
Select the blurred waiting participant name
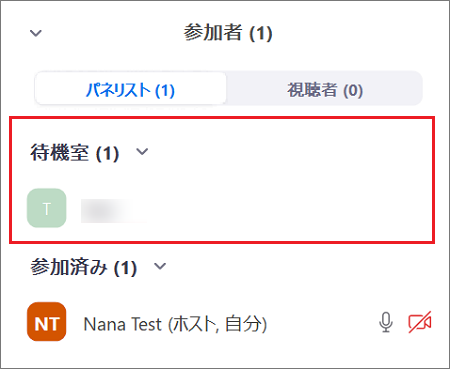point(113,211)
